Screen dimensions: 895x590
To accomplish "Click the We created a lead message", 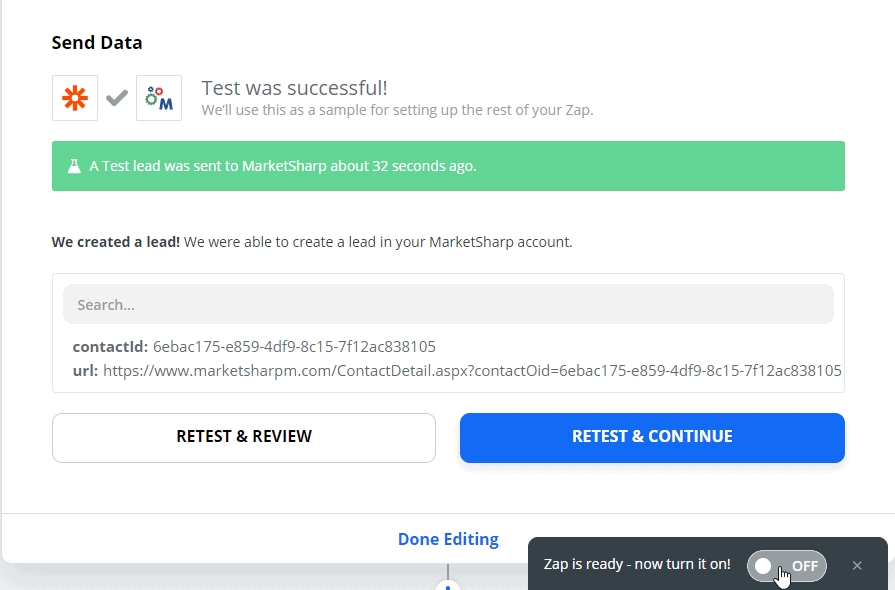I will pos(312,242).
